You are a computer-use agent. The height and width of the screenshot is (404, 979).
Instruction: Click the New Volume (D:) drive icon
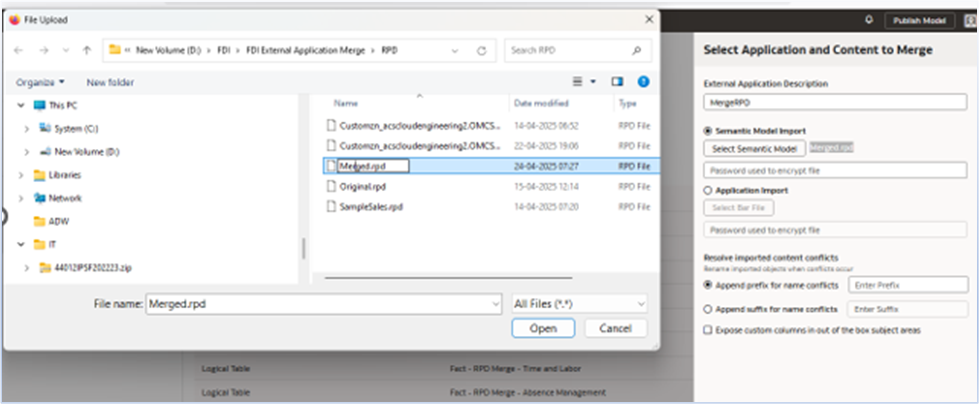[x=45, y=152]
